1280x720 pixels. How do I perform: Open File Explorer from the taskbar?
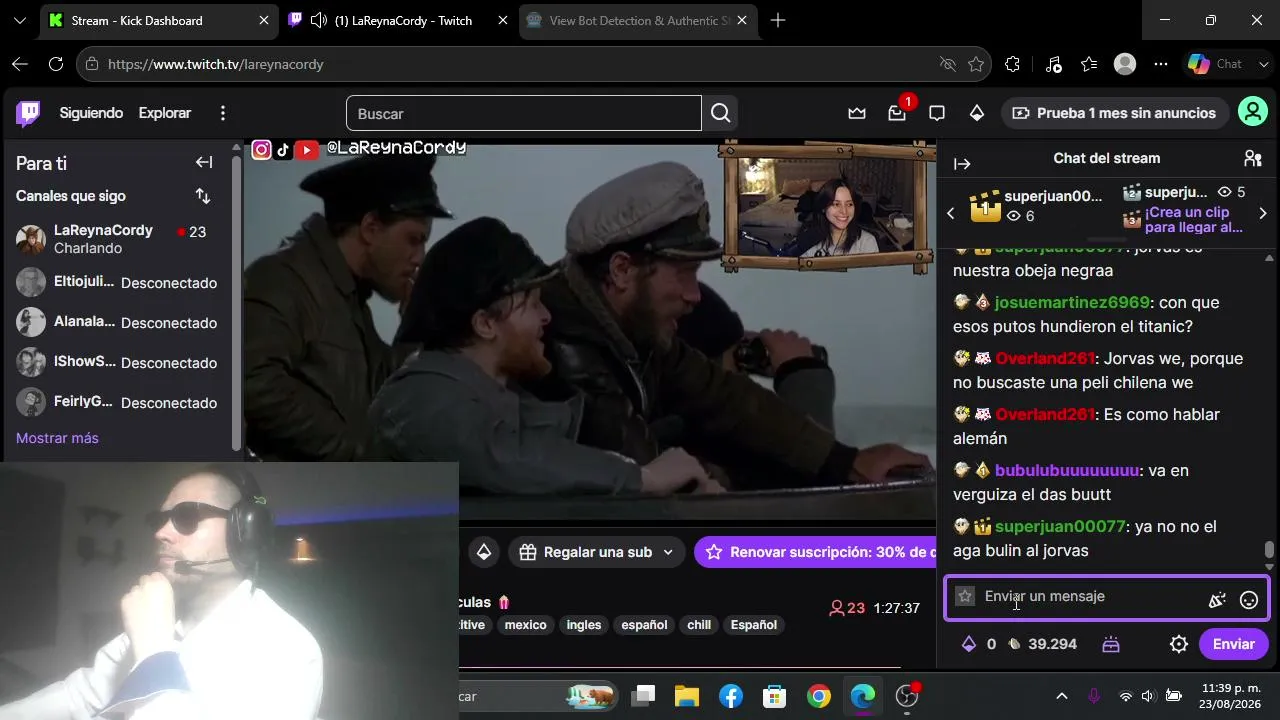coord(687,696)
